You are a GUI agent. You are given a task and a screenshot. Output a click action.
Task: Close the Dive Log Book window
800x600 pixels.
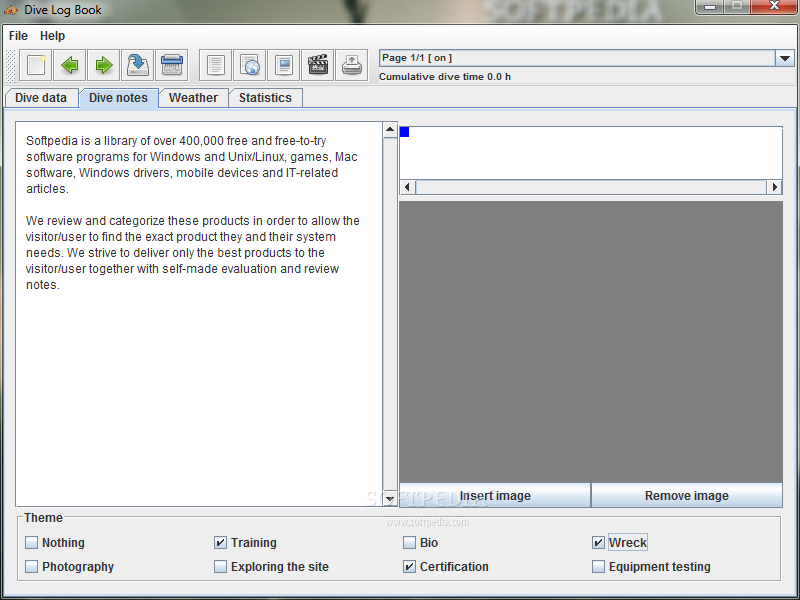coord(774,7)
